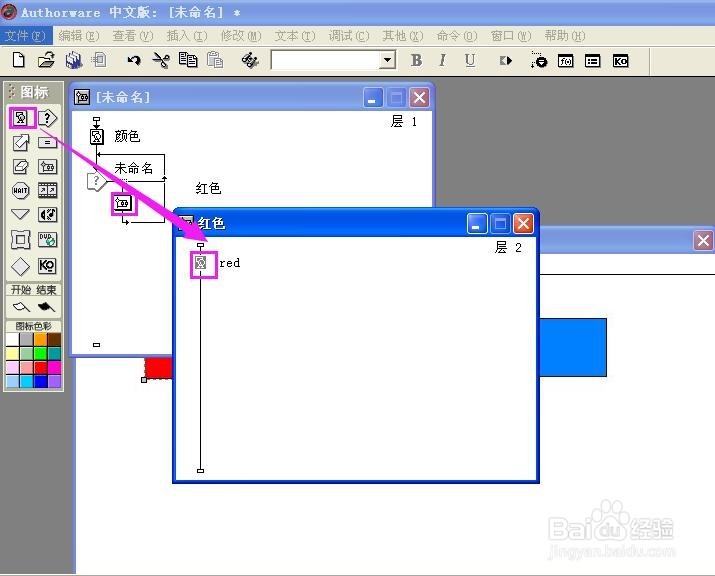Click the white Start flag
This screenshot has width=715, height=576.
(21, 306)
